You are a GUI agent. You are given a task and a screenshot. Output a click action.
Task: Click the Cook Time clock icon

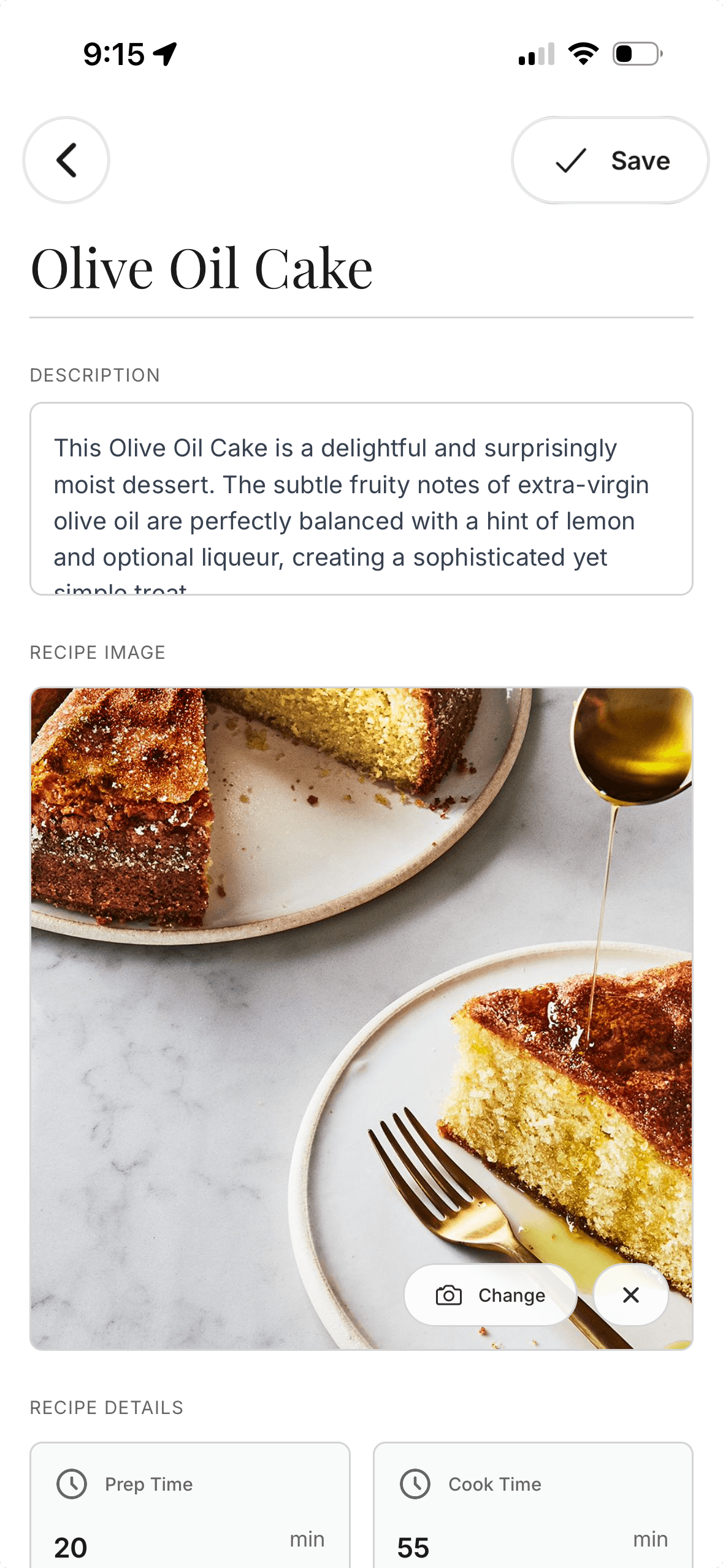point(415,1484)
